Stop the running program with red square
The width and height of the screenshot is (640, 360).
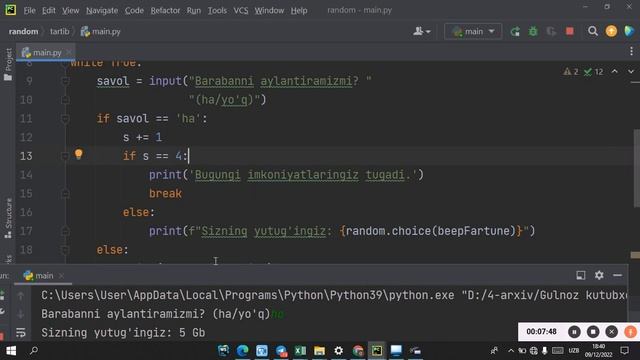[x=570, y=31]
